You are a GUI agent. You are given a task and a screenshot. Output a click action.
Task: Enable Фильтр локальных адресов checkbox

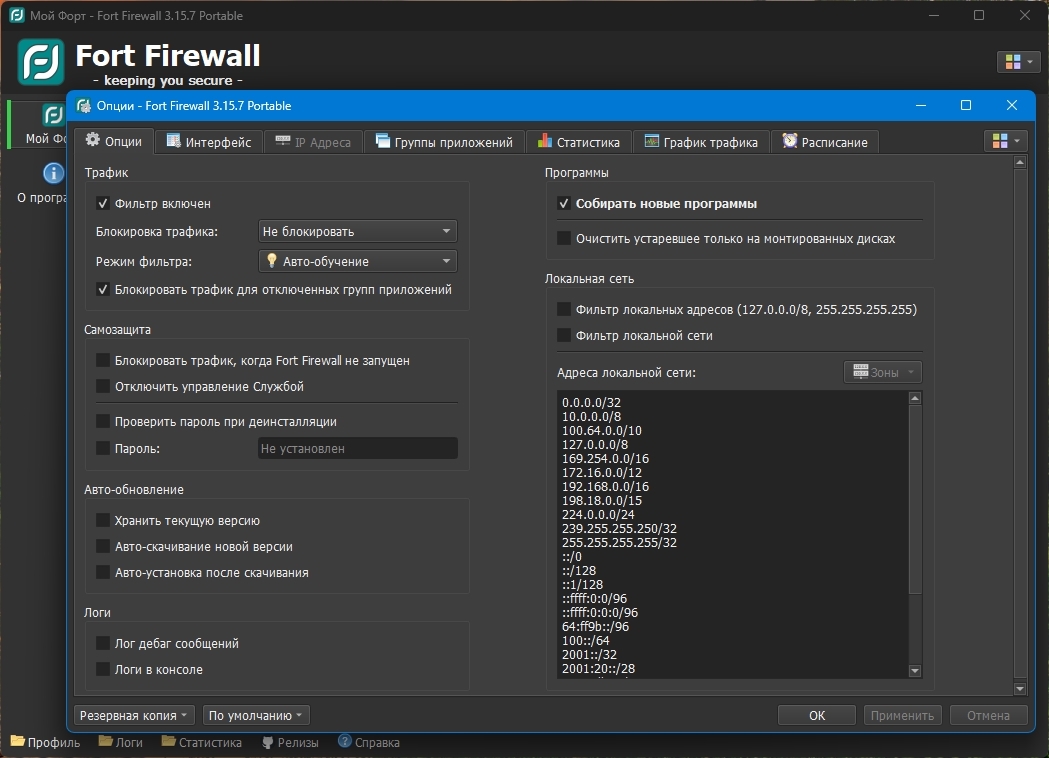[564, 309]
